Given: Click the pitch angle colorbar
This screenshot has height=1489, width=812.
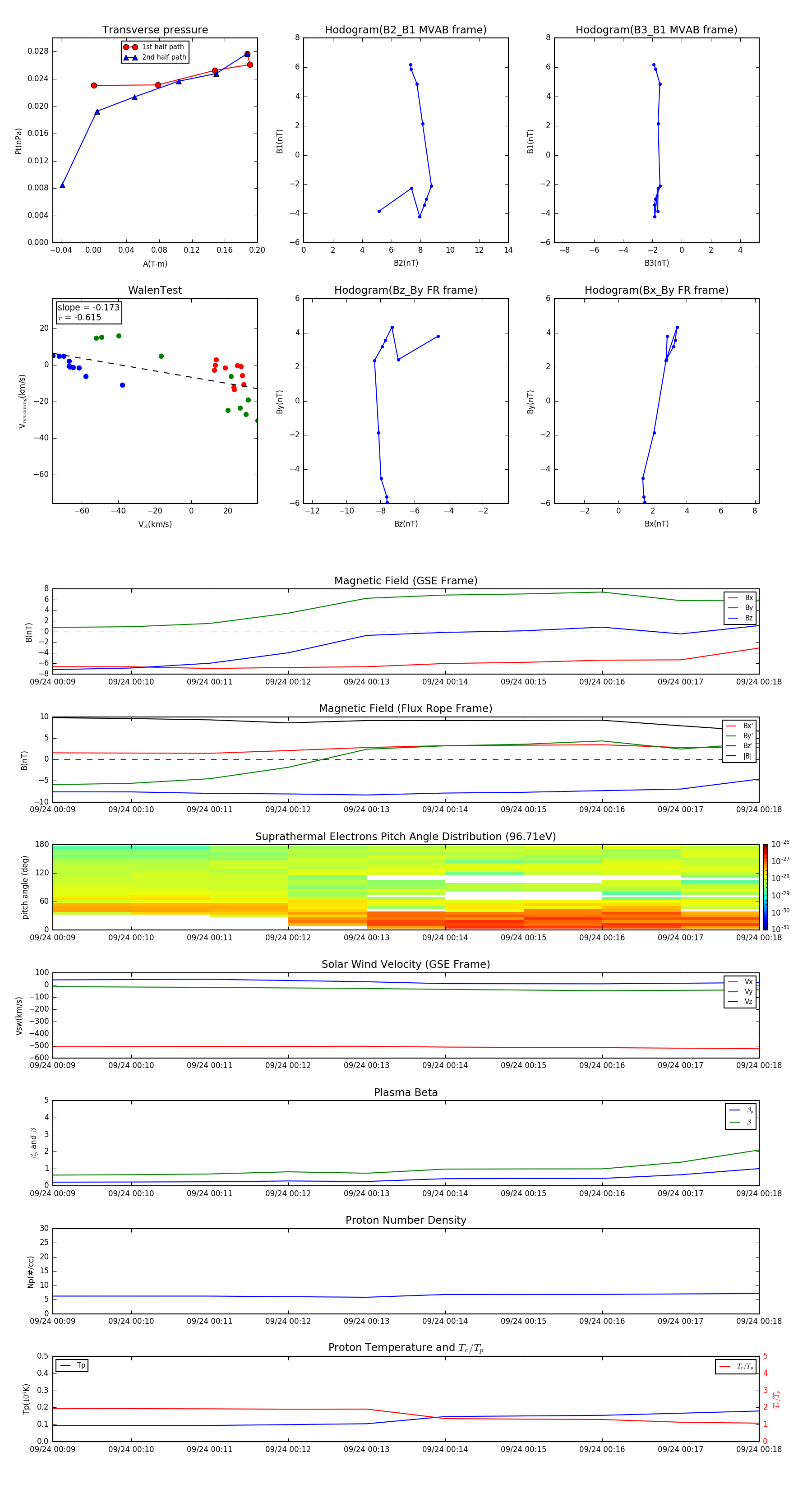Looking at the screenshot, I should click(765, 887).
